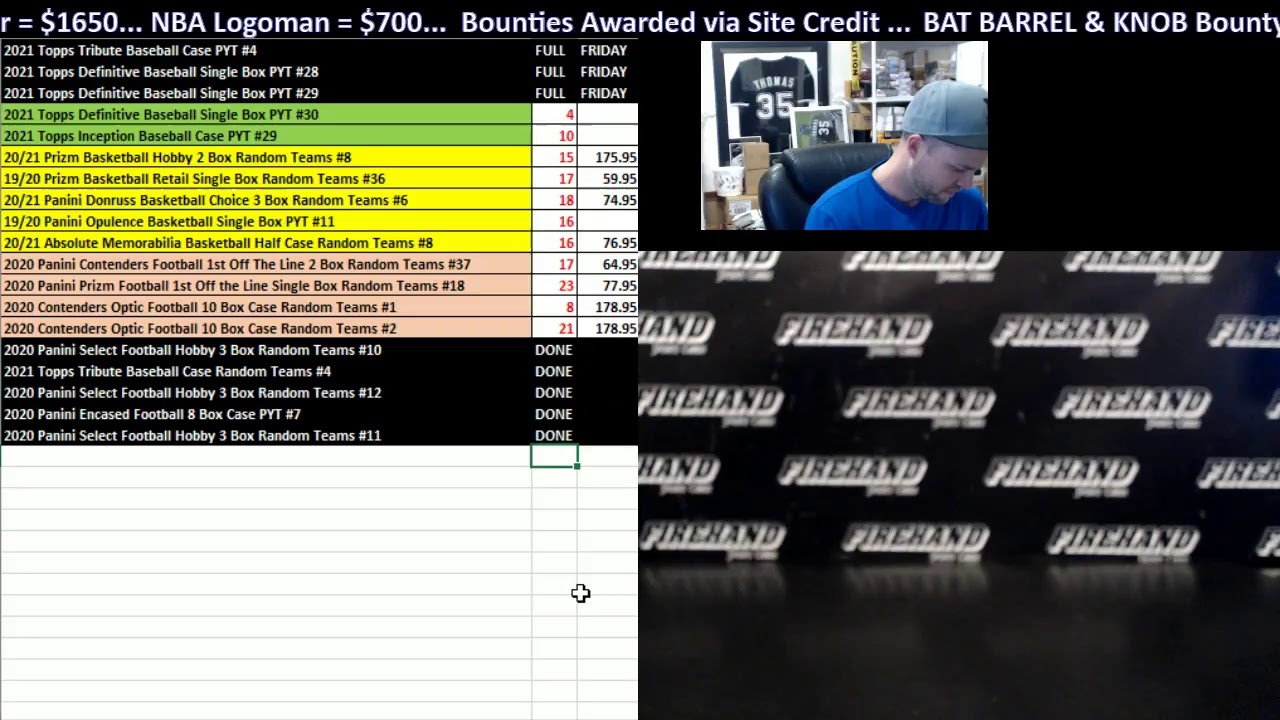Screen dimensions: 1280x720
Task: Click spots-left cell 8 for Optic Football #1
Action: tap(554, 307)
